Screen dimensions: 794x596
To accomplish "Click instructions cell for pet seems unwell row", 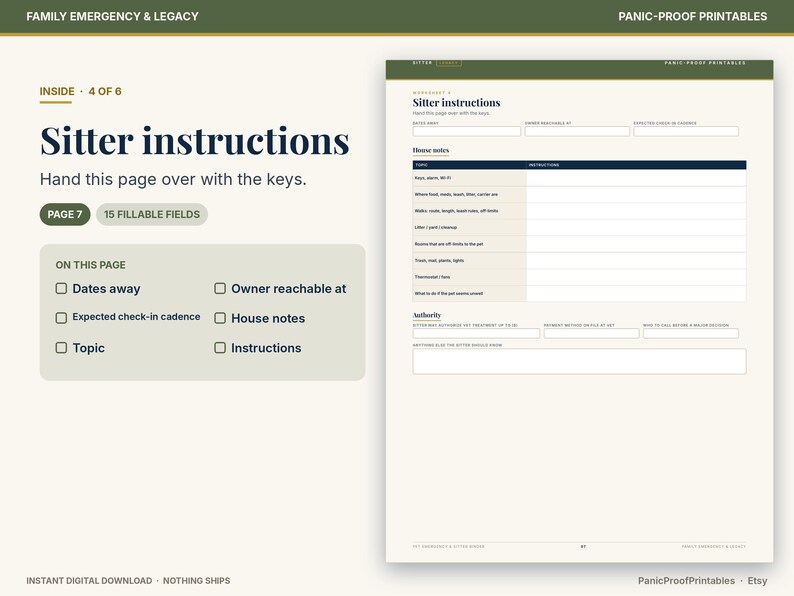I will (636, 294).
